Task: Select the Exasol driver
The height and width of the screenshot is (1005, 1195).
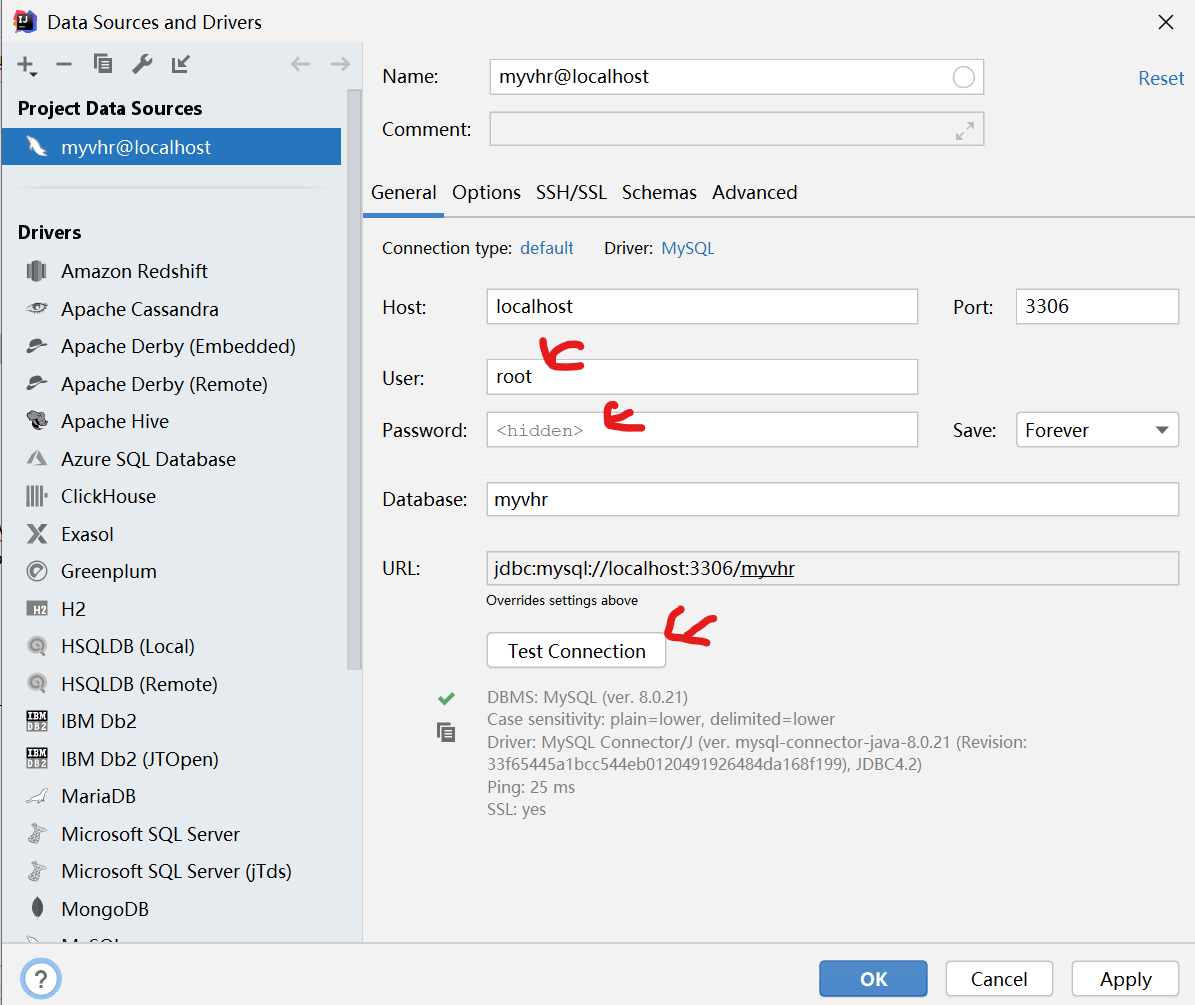Action: click(88, 534)
